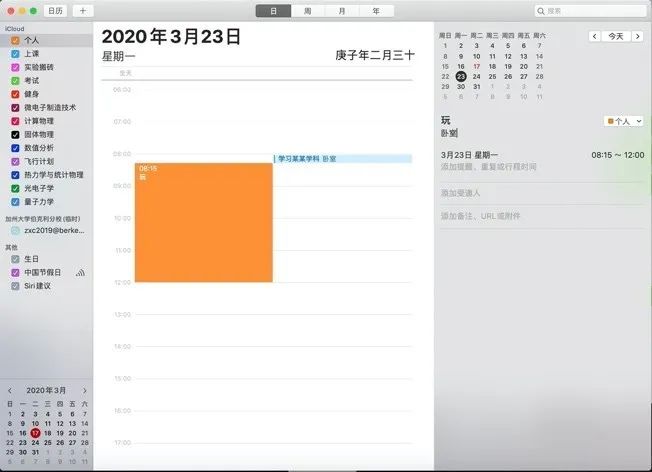Image resolution: width=652 pixels, height=472 pixels.
Task: Toggle the 量子力学 calendar checkbox
Action: [15, 201]
